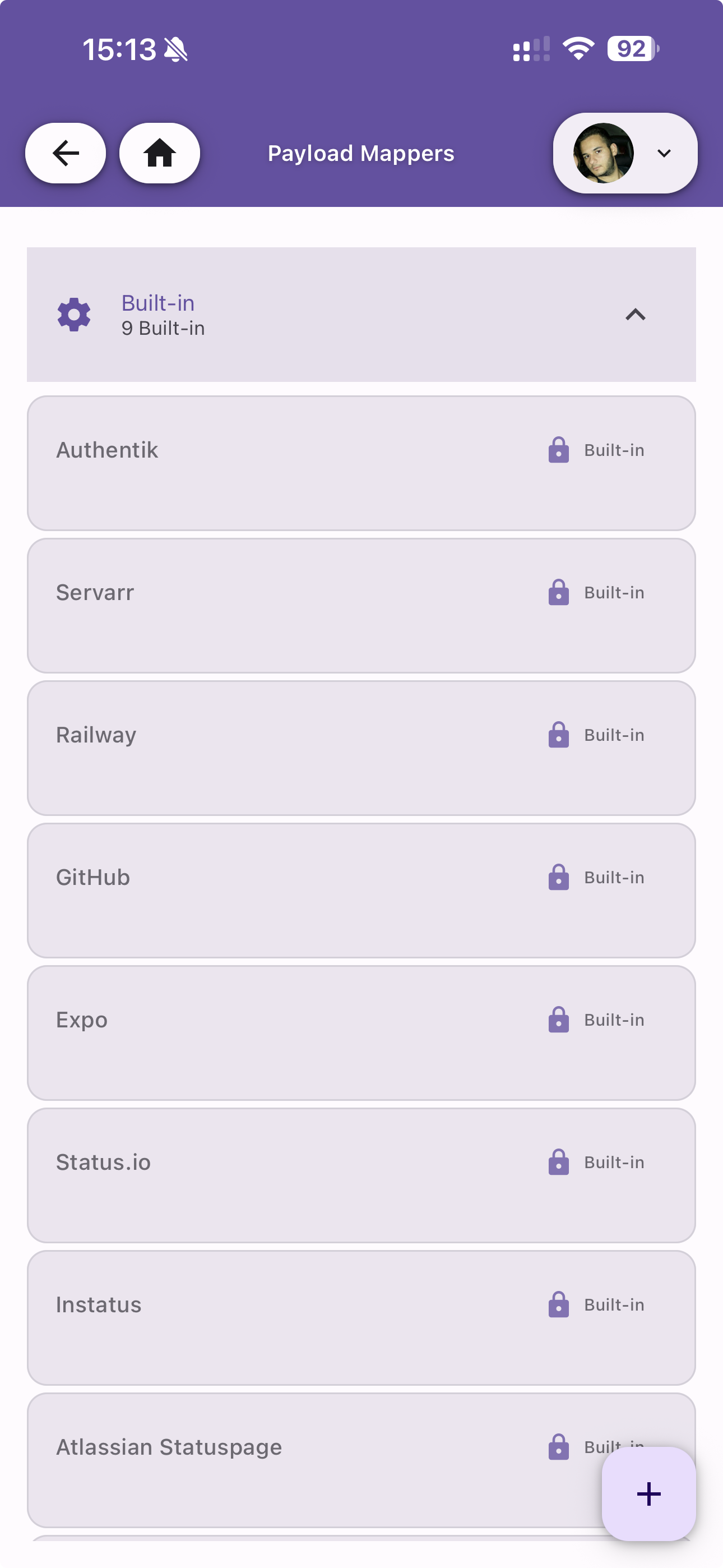Image resolution: width=723 pixels, height=1568 pixels.
Task: Collapse the Built-in section chevron
Action: [636, 315]
